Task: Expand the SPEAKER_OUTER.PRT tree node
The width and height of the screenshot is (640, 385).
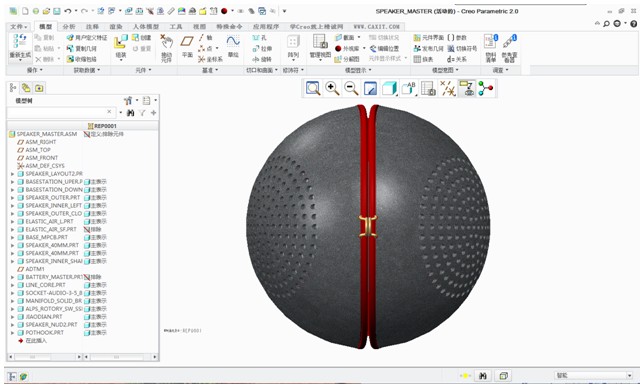Action: pyautogui.click(x=12, y=198)
